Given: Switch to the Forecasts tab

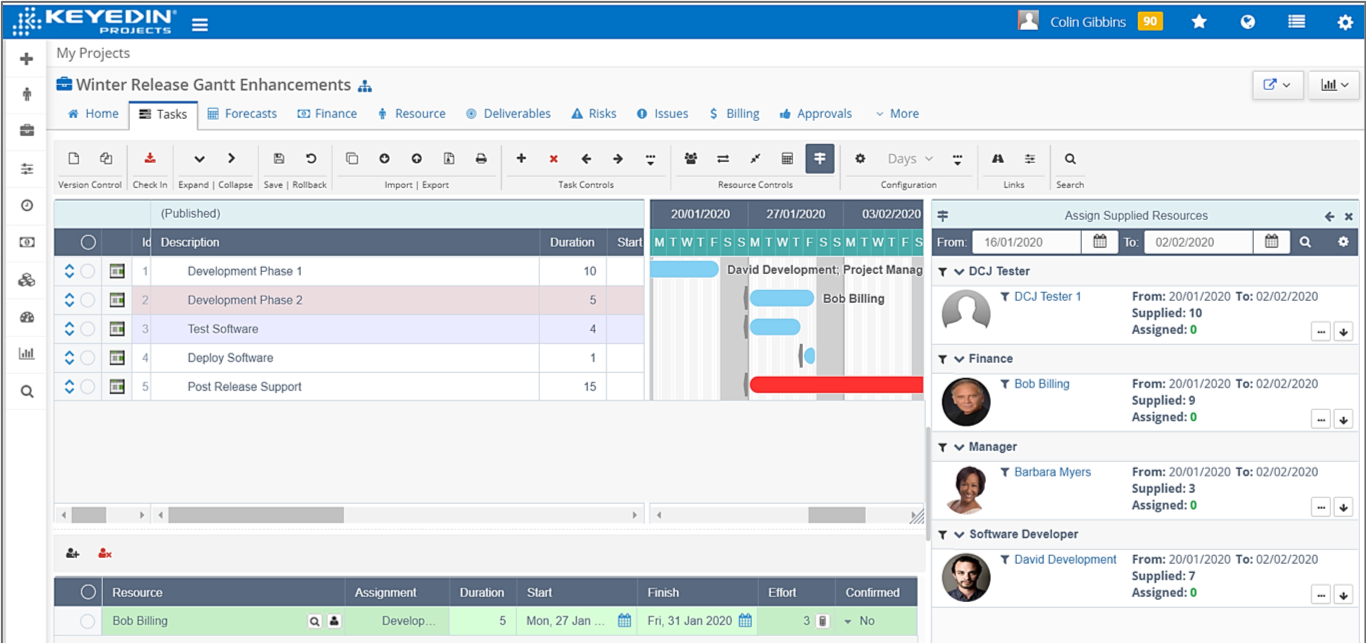Looking at the screenshot, I should [242, 114].
